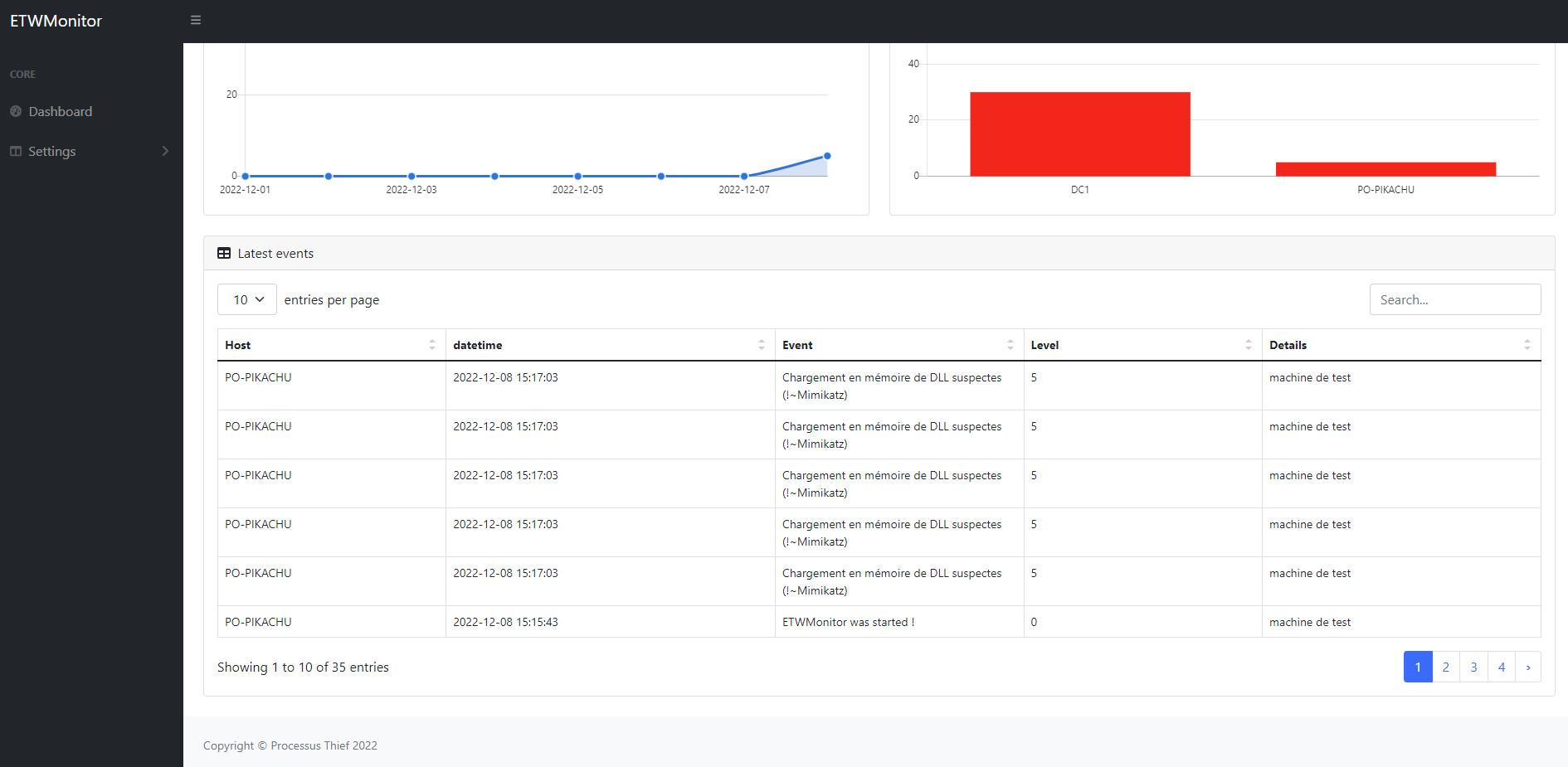The image size is (1568, 767).
Task: Click the Host column header text
Action: (238, 345)
